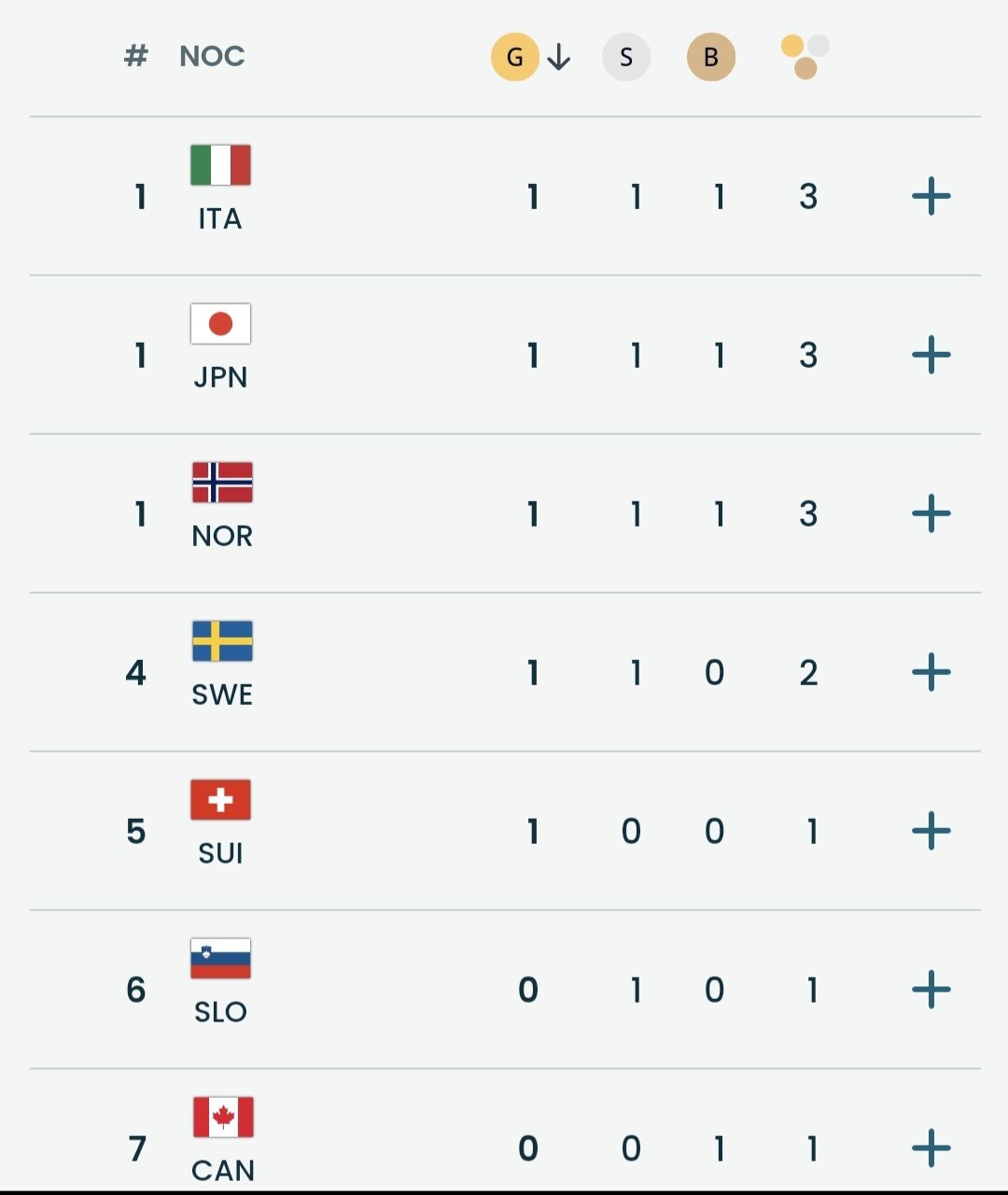Expand the NOR row with plus
1008x1195 pixels.
[931, 514]
